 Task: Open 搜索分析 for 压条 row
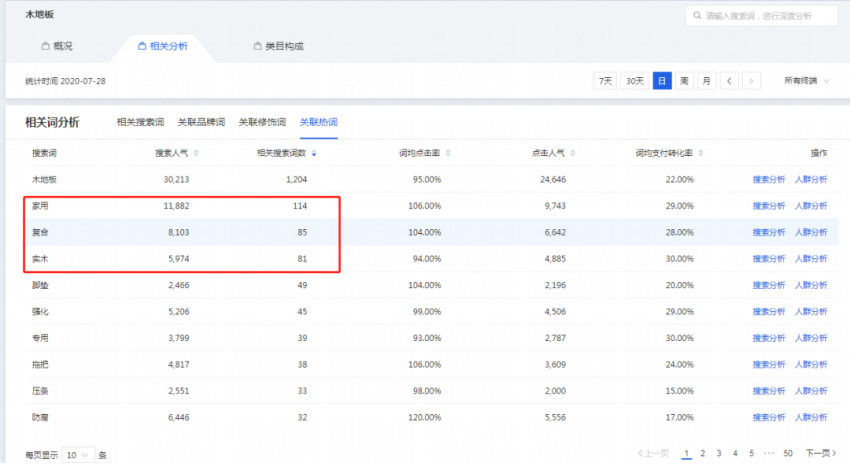click(769, 391)
